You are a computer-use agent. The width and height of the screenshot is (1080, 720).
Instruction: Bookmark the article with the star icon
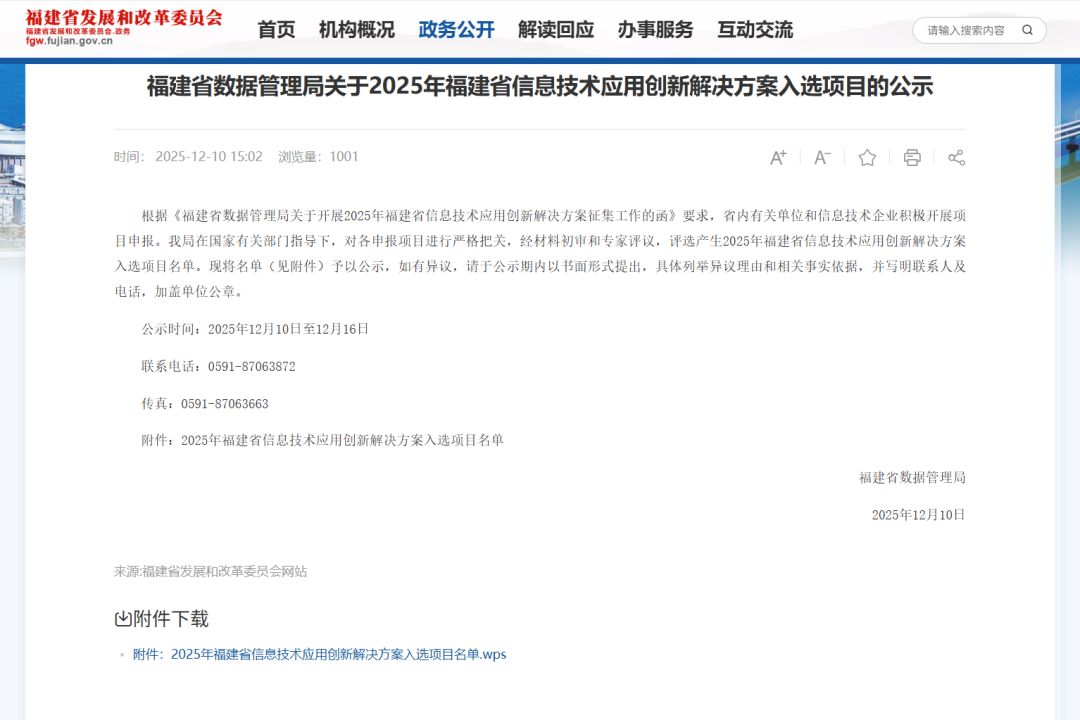coord(867,157)
